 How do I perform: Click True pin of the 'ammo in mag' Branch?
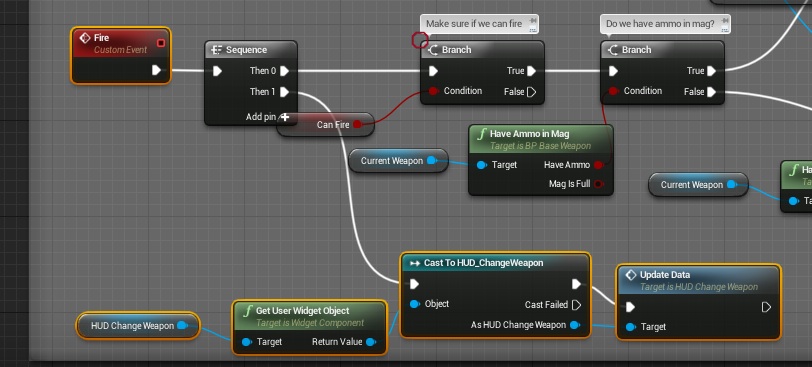[712, 70]
